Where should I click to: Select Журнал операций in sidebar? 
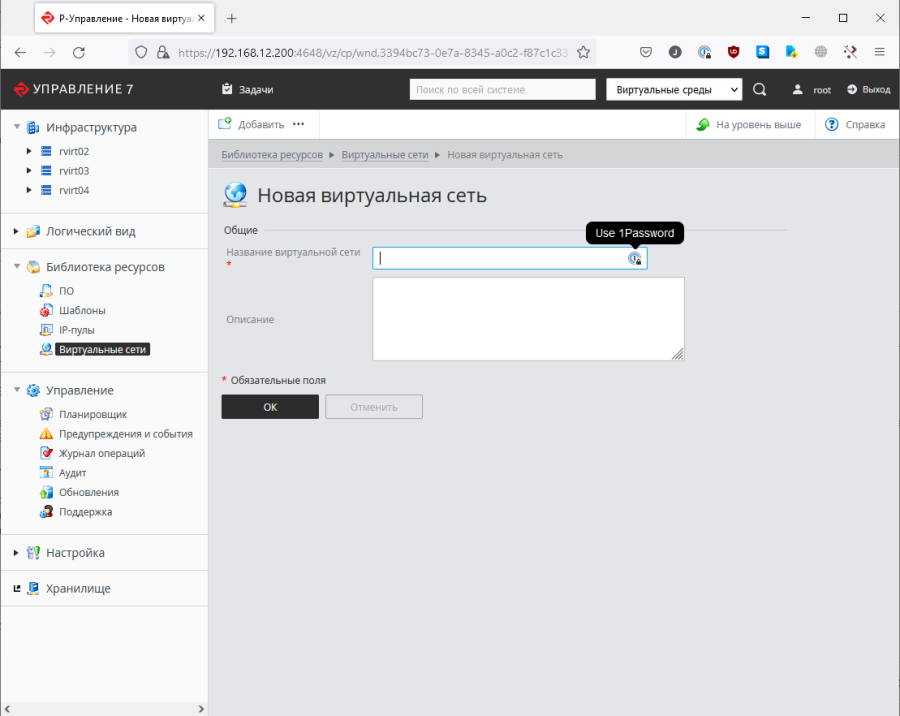point(101,453)
